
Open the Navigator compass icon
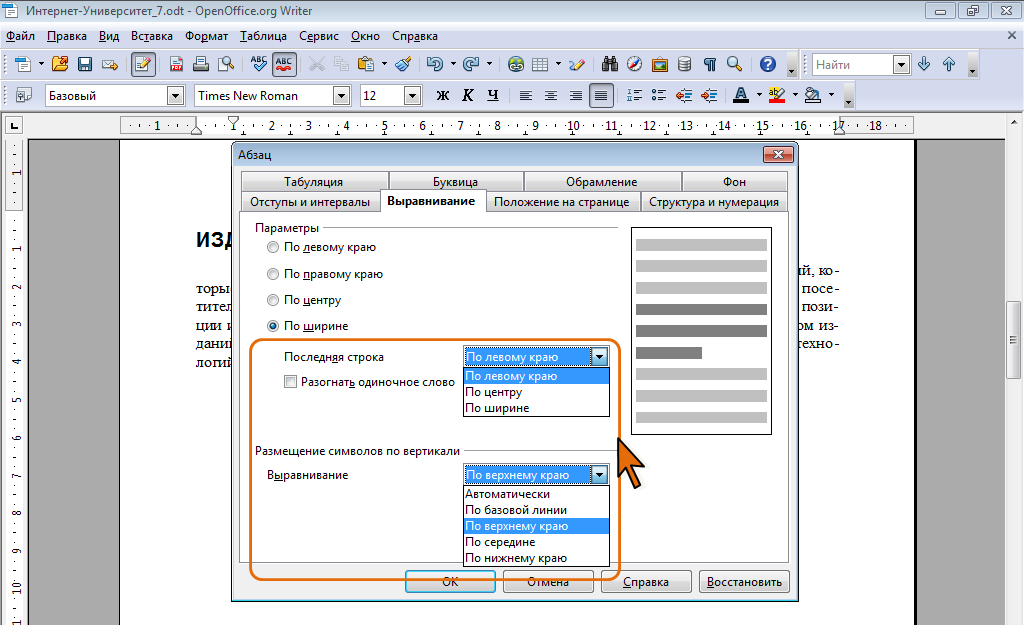(634, 64)
